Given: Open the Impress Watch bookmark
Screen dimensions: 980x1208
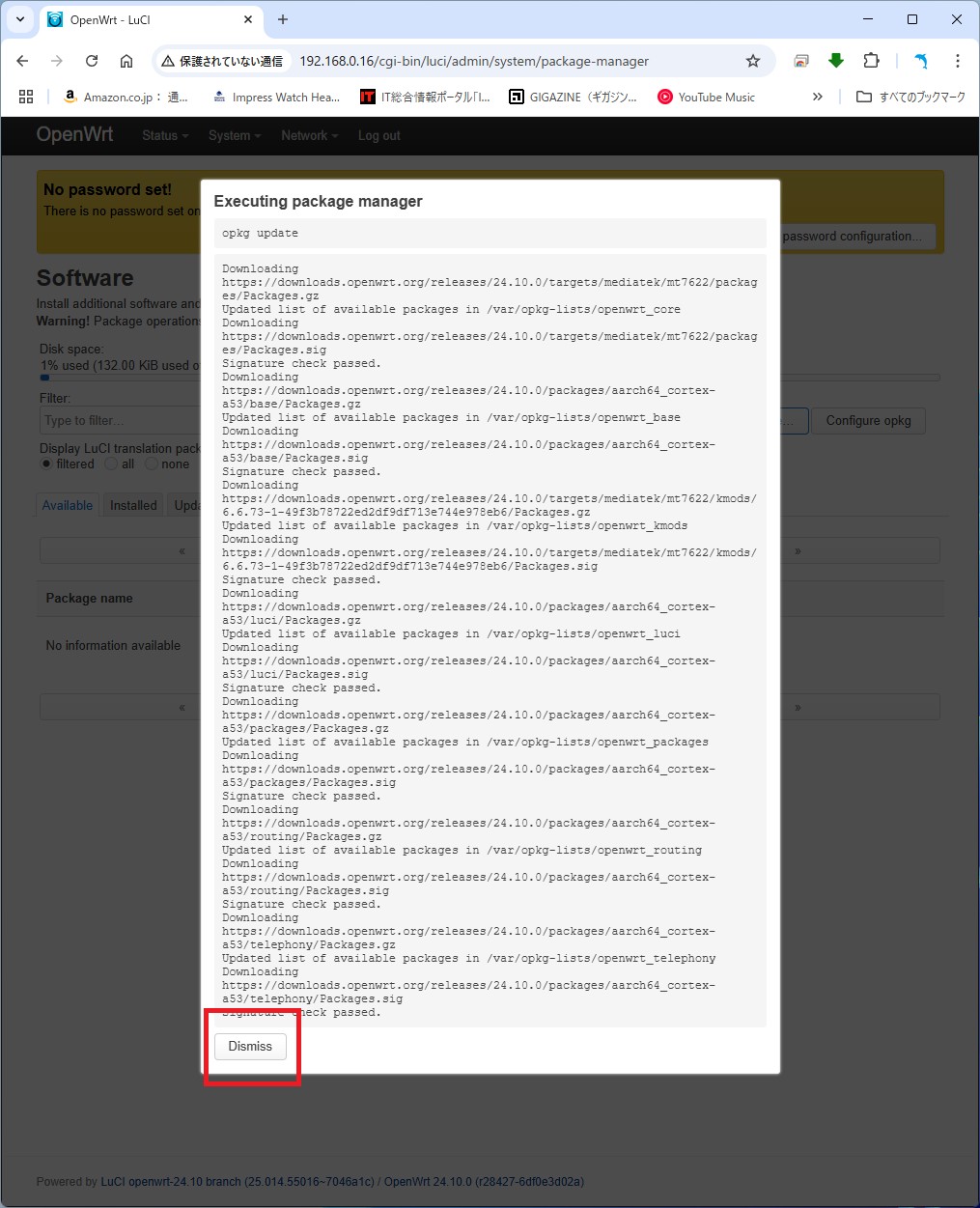Looking at the screenshot, I should coord(276,97).
